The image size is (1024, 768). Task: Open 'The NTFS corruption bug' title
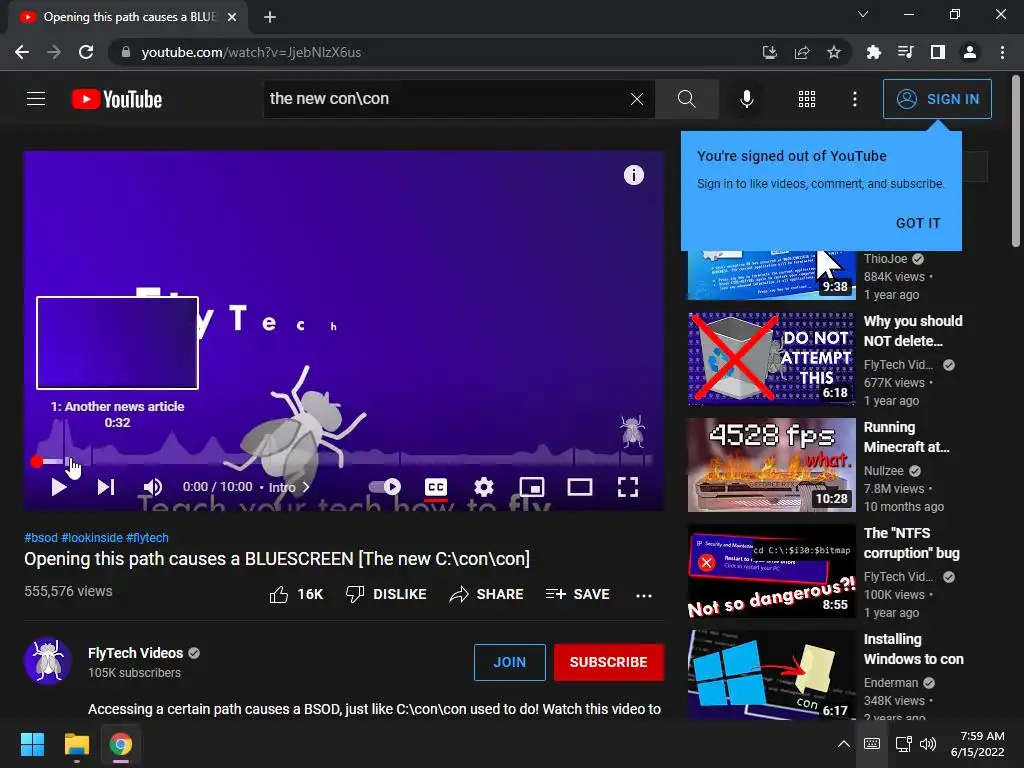coord(911,543)
